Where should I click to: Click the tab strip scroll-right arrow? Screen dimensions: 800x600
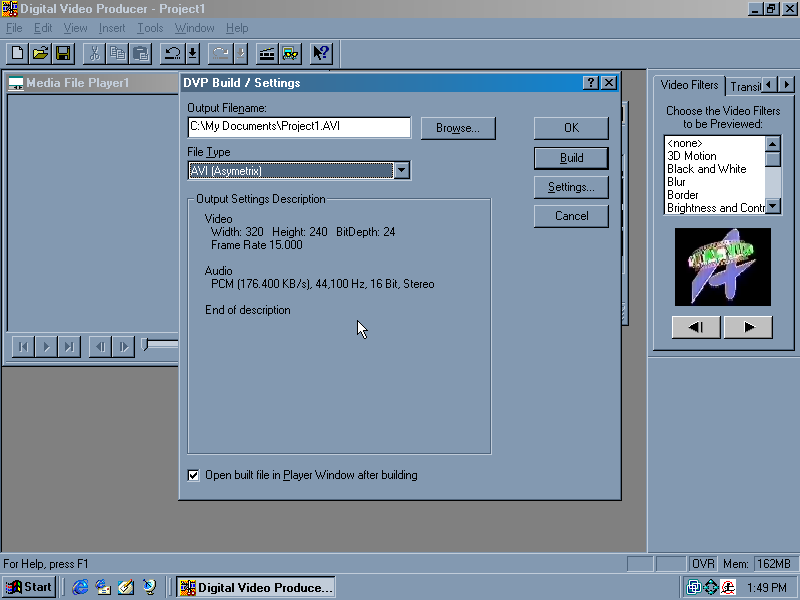click(786, 85)
